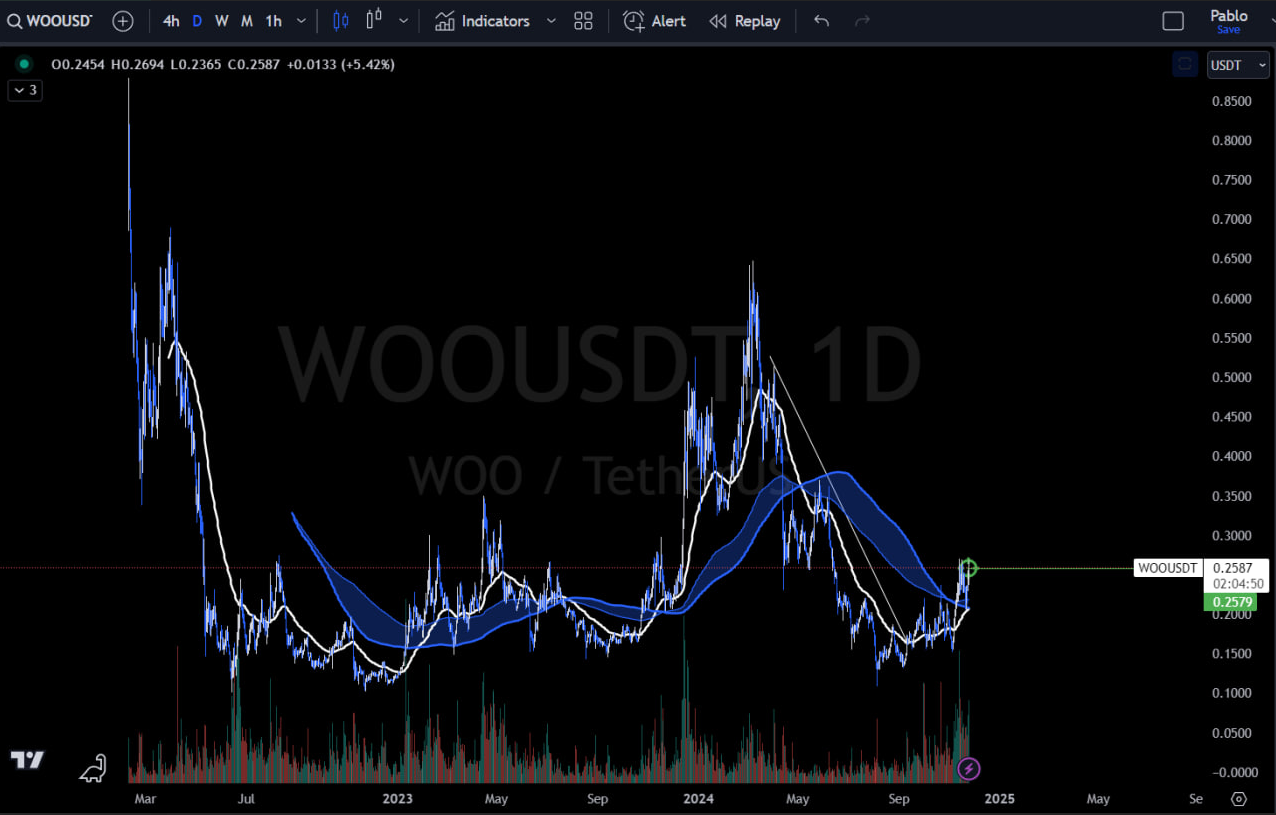Viewport: 1276px width, 815px height.
Task: Switch to the 4h timeframe
Action: click(171, 20)
